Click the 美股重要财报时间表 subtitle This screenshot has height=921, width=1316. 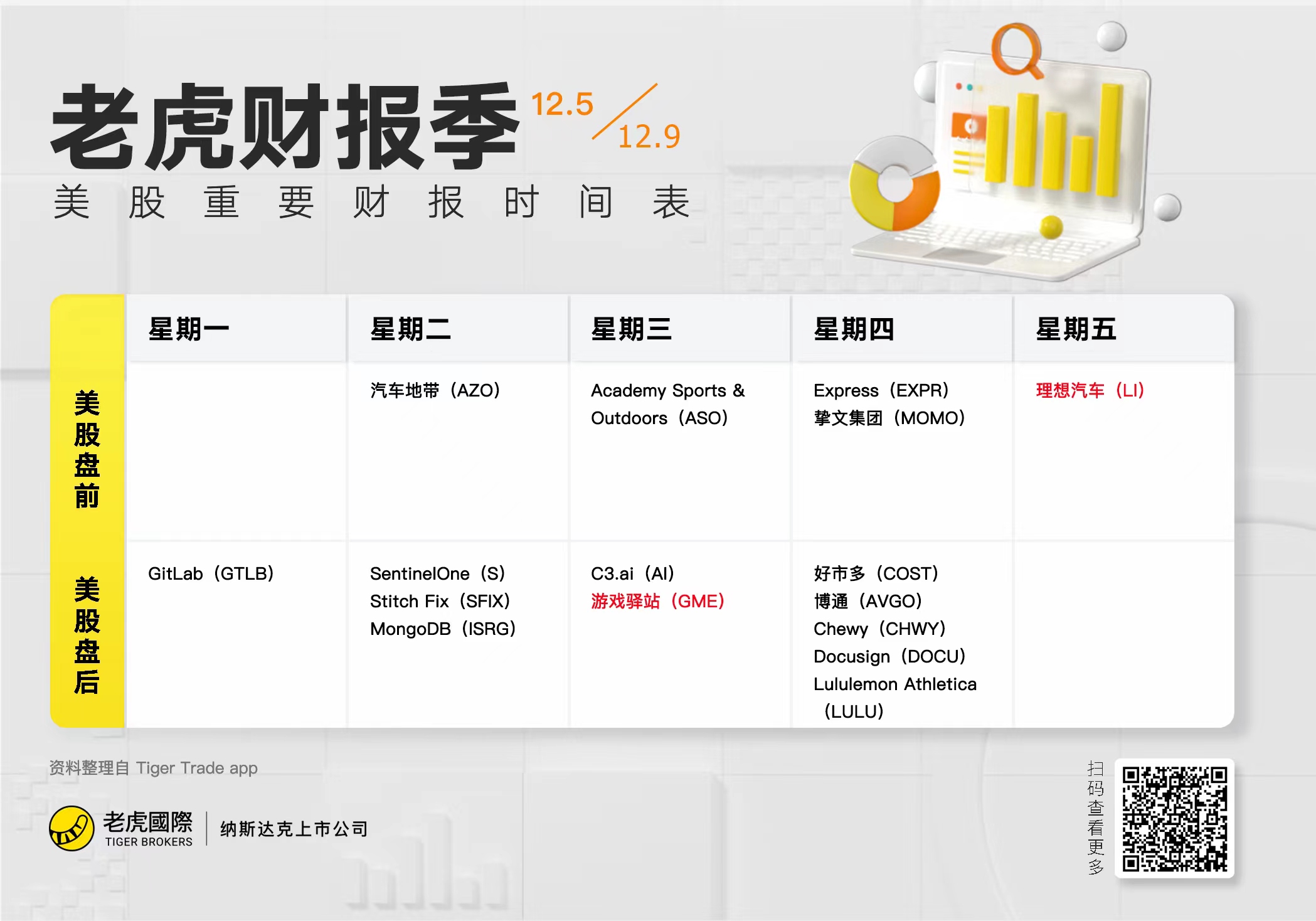372,202
